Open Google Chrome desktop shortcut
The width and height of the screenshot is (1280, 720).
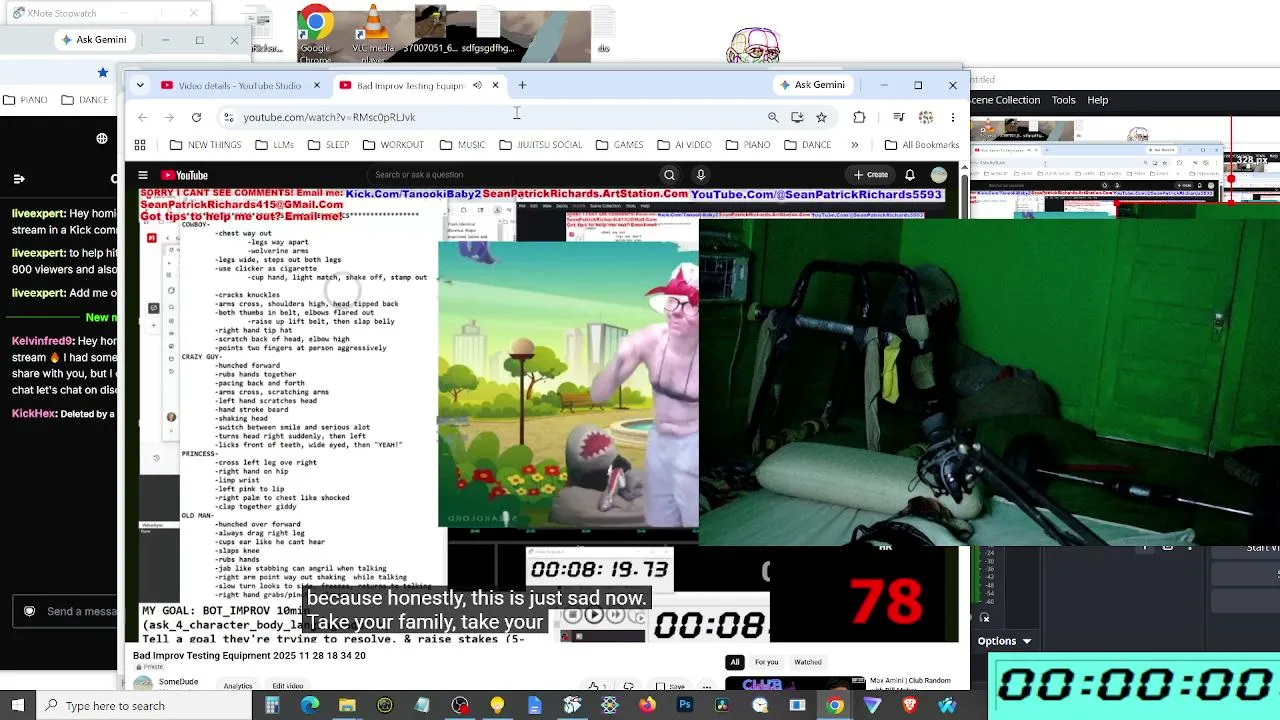point(315,33)
